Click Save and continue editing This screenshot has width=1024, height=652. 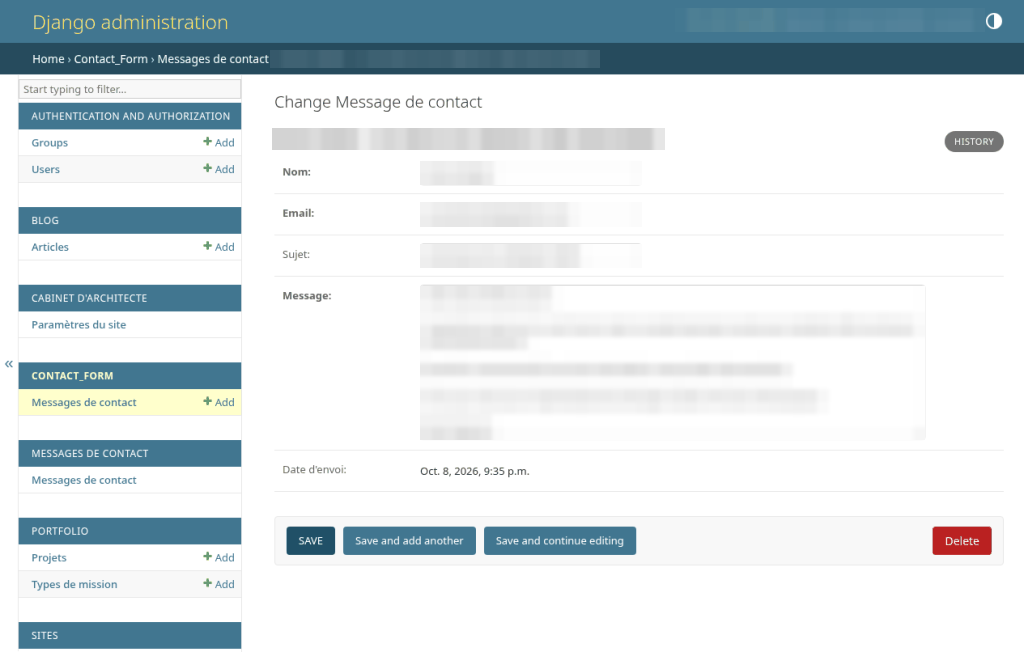click(560, 541)
